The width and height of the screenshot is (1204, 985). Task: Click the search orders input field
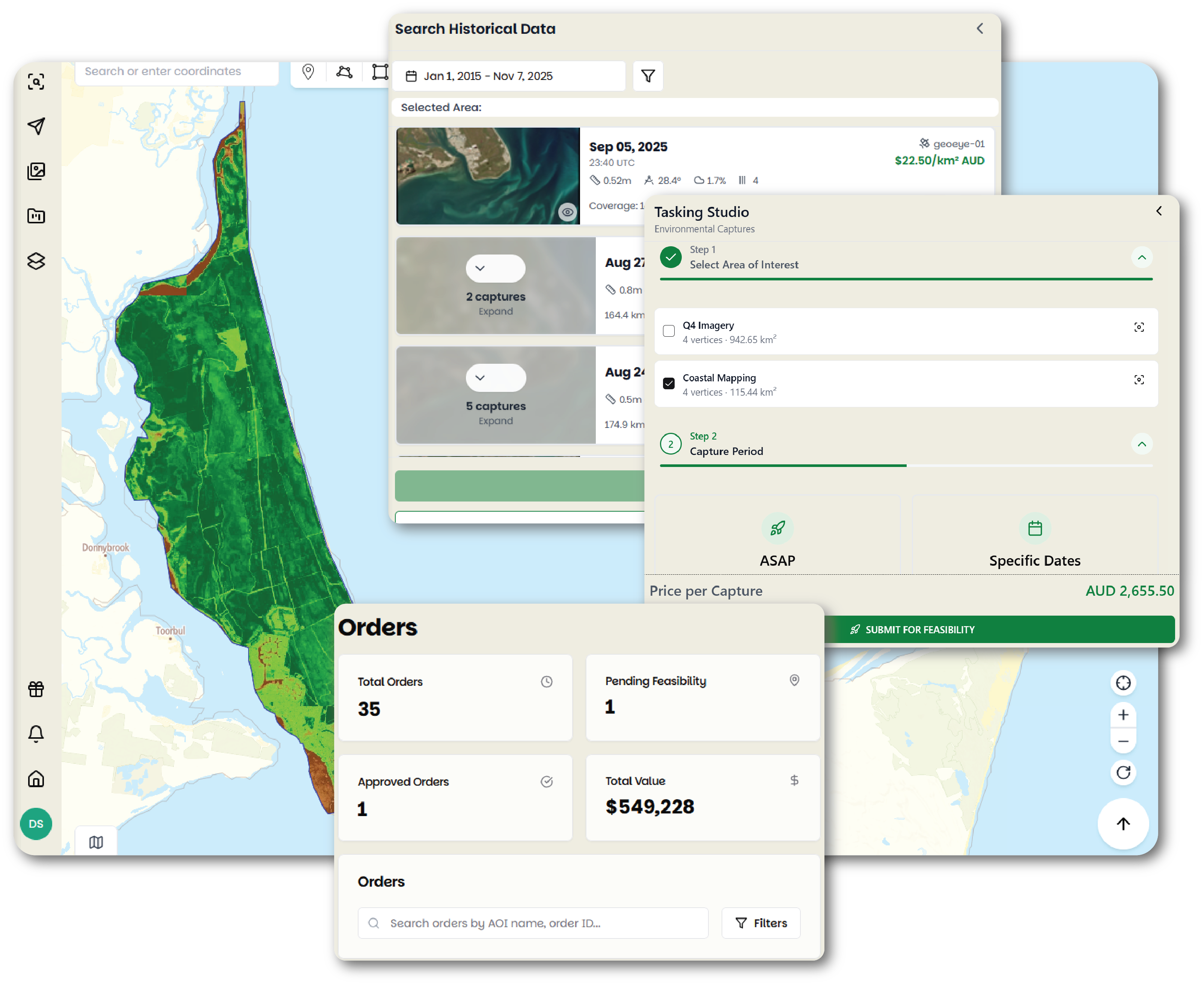[x=533, y=923]
